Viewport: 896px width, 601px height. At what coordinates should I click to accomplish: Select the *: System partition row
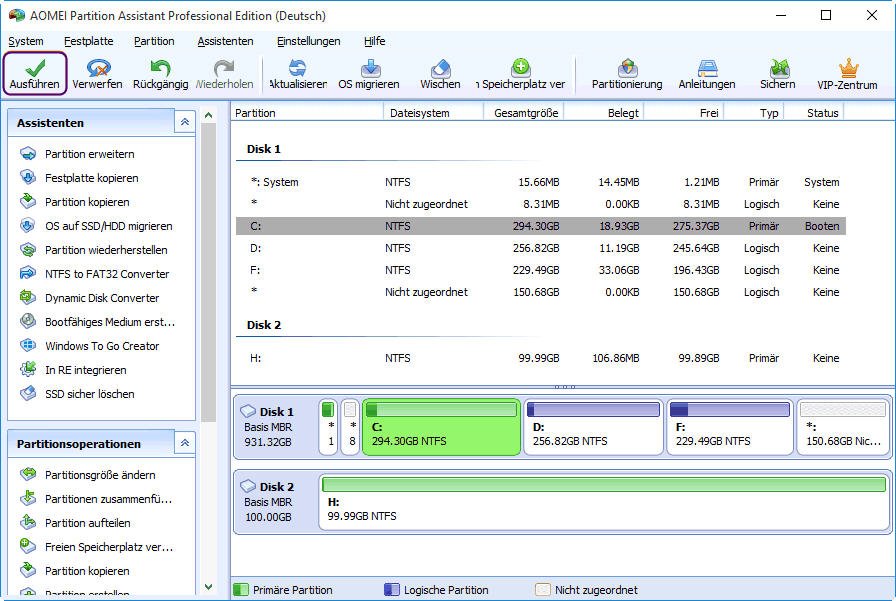pos(541,182)
